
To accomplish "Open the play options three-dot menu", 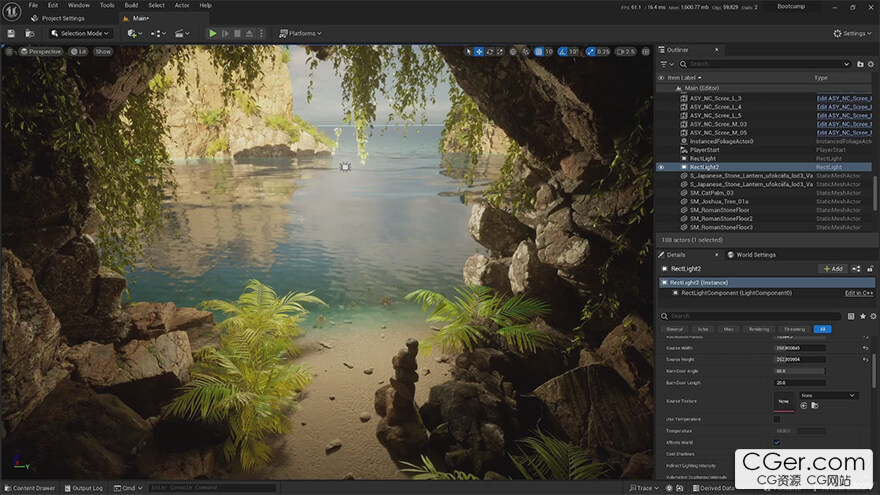I will (x=261, y=34).
